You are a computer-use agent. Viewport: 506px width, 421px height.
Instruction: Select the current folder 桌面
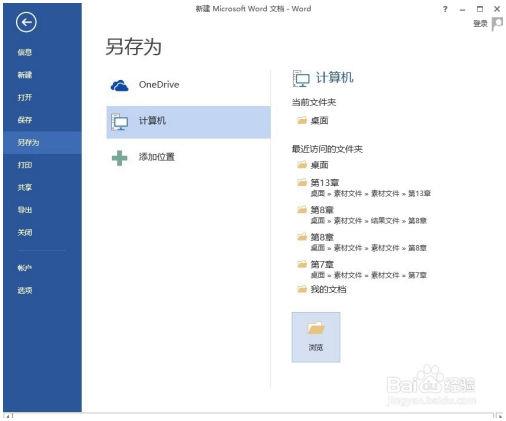[x=313, y=120]
